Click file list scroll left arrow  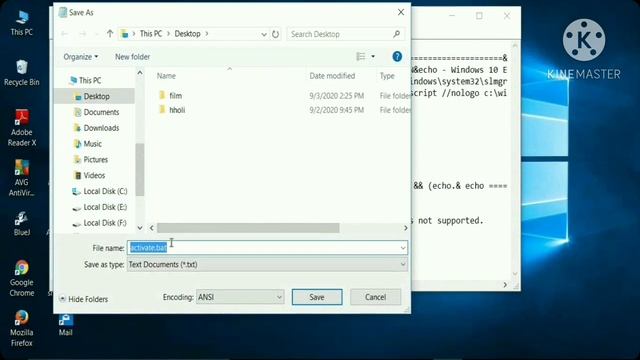coord(152,228)
